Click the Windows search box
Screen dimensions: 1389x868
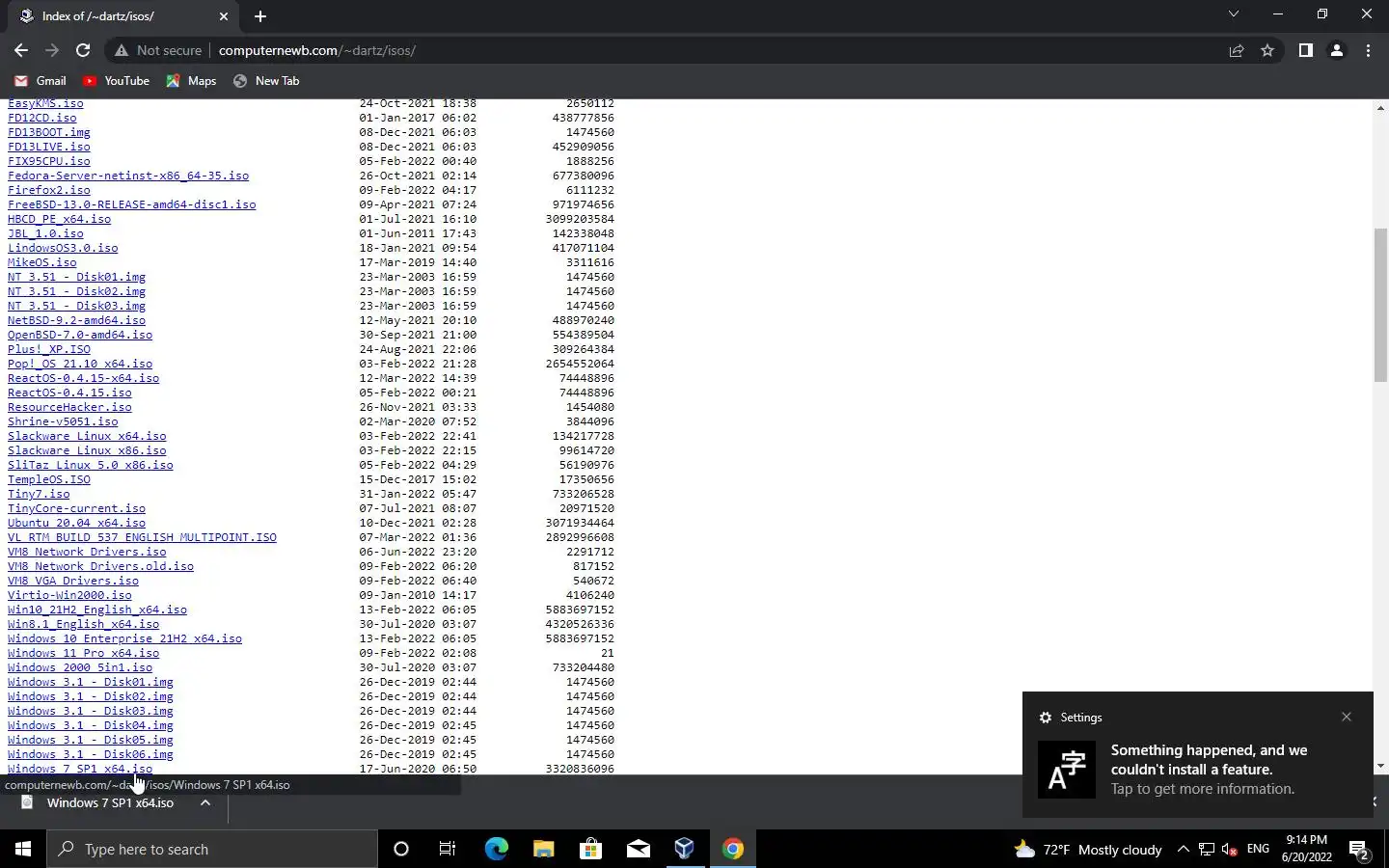click(x=212, y=849)
